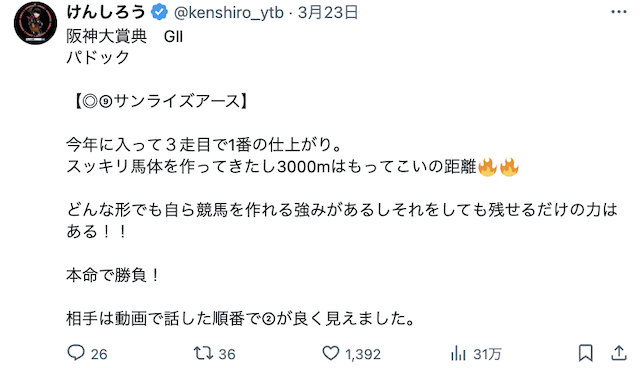Click the blue verified badge

tap(159, 12)
